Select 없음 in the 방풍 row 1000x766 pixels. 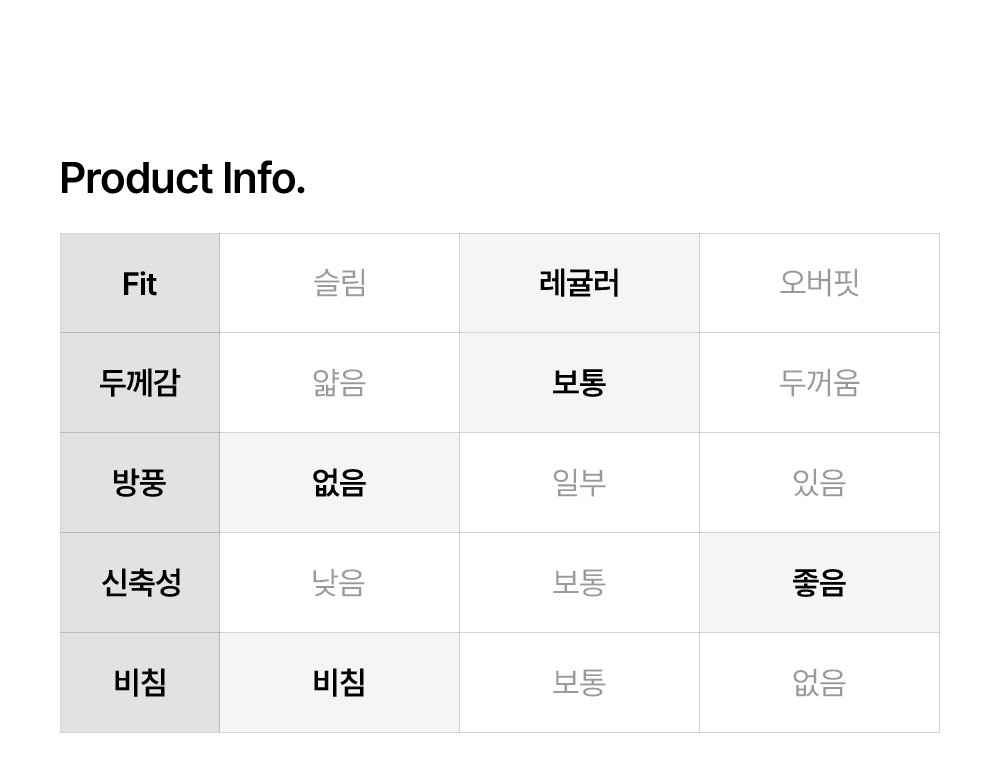(340, 483)
